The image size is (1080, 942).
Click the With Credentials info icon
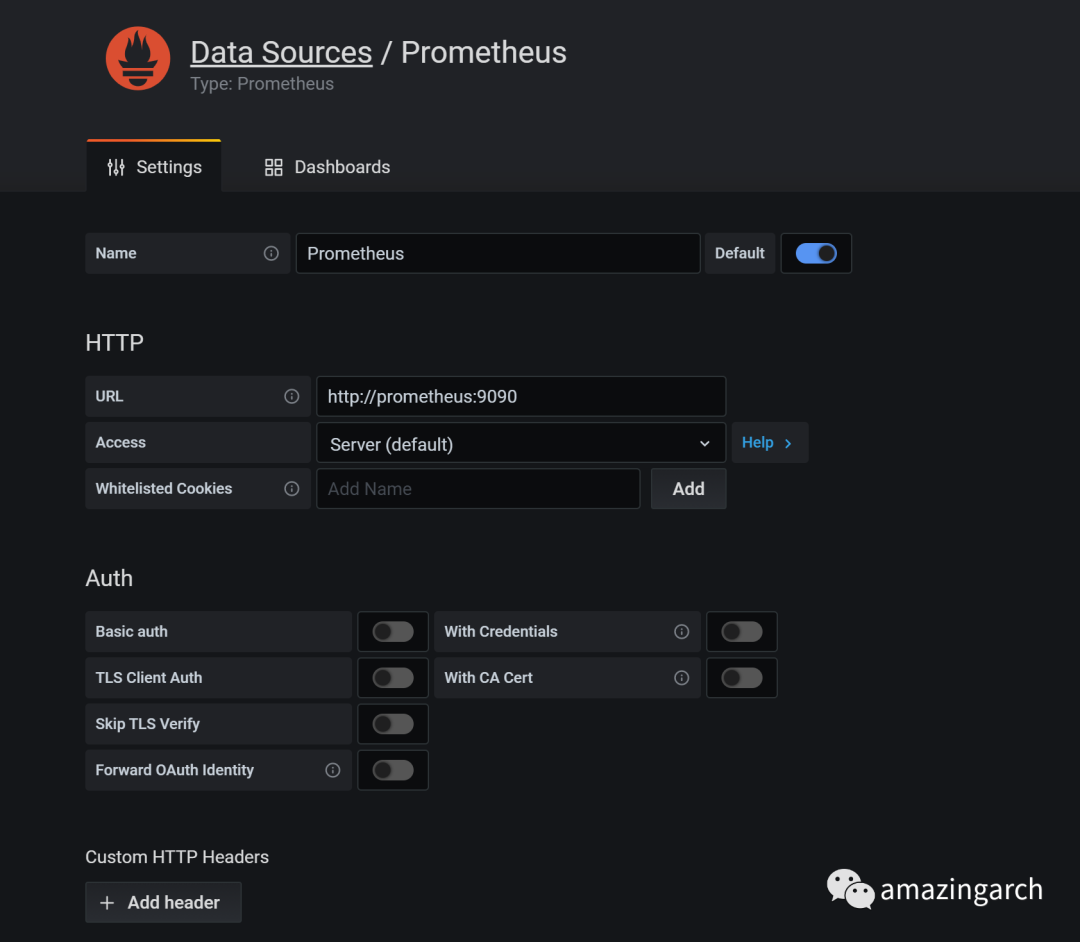click(682, 632)
